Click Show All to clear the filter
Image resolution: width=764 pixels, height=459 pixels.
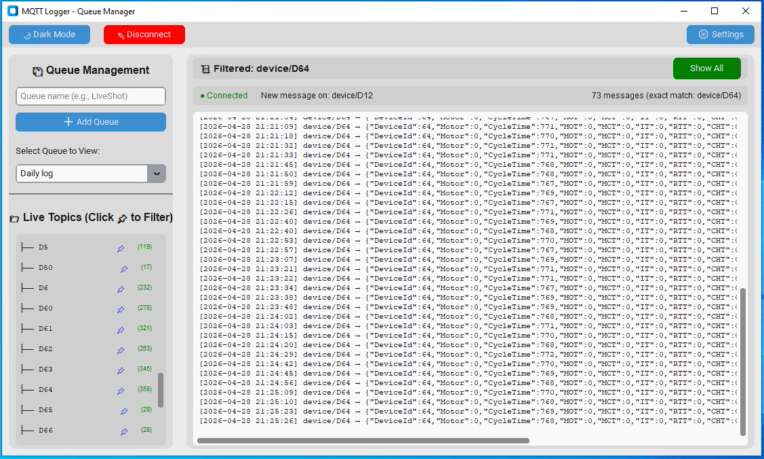pos(707,68)
